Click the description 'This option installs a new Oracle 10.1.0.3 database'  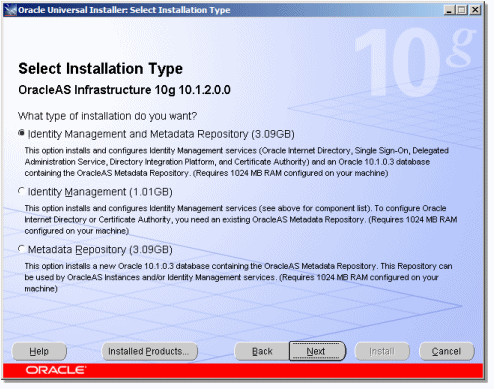[x=238, y=277]
